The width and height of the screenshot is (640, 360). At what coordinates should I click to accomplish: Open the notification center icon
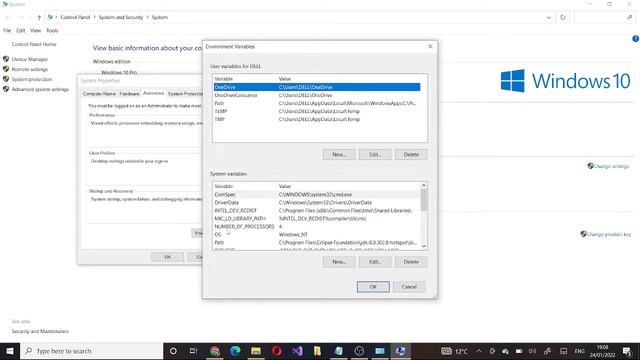pyautogui.click(x=627, y=351)
